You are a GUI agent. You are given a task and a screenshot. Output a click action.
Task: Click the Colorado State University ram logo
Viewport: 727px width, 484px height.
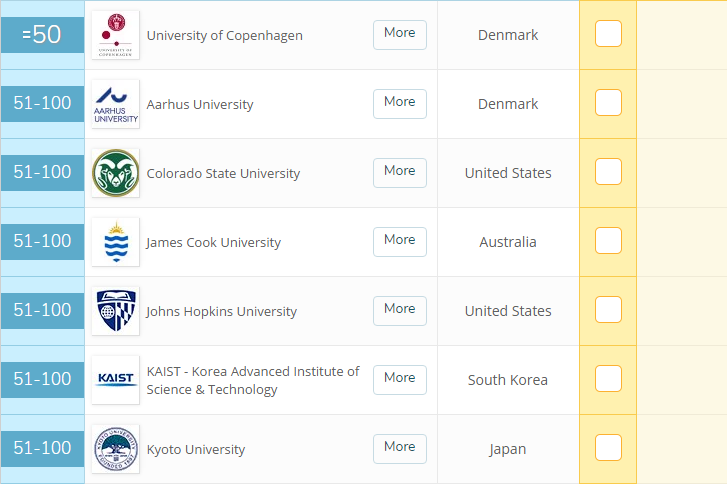click(x=115, y=173)
